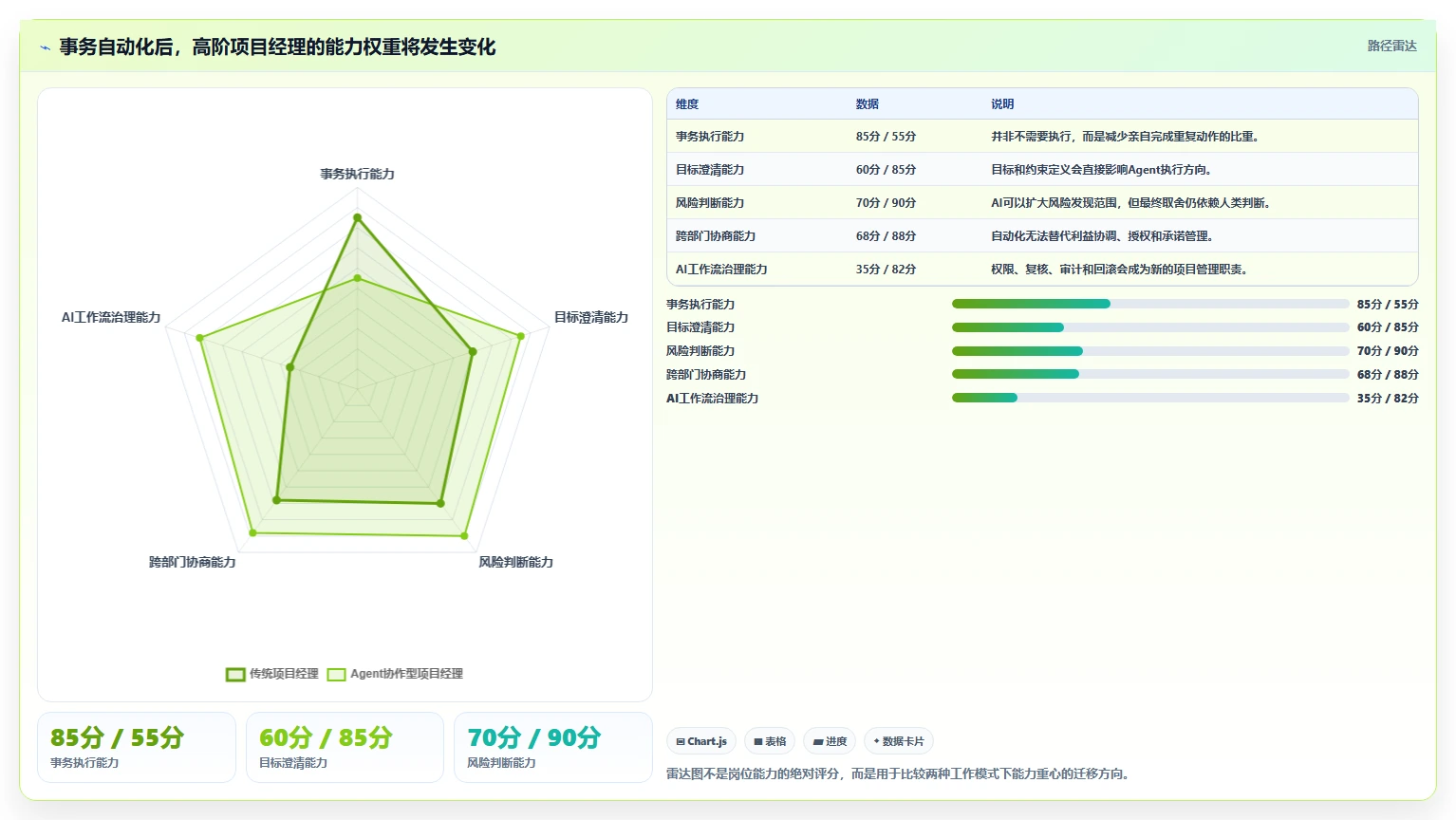Click the table cell 60分 / 85分
Viewport: 1456px width, 820px height.
point(886,170)
